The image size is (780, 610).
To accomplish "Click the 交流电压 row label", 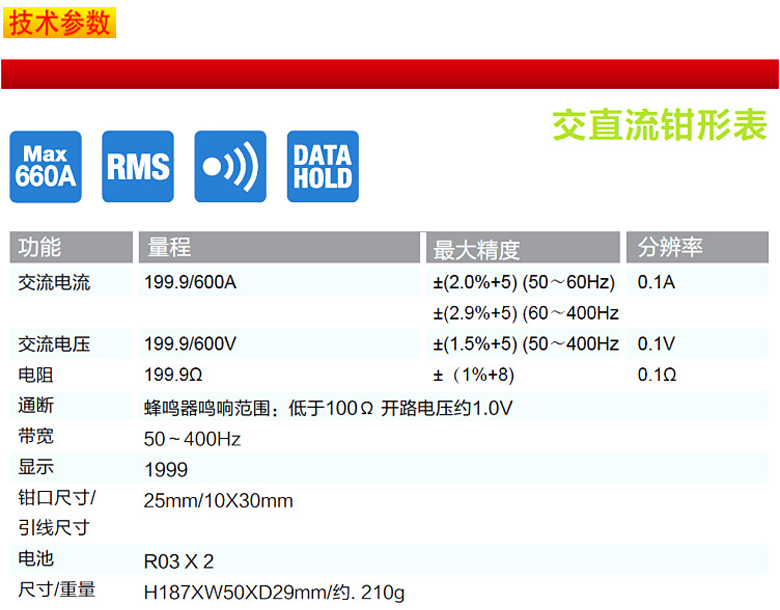I will click(x=54, y=344).
